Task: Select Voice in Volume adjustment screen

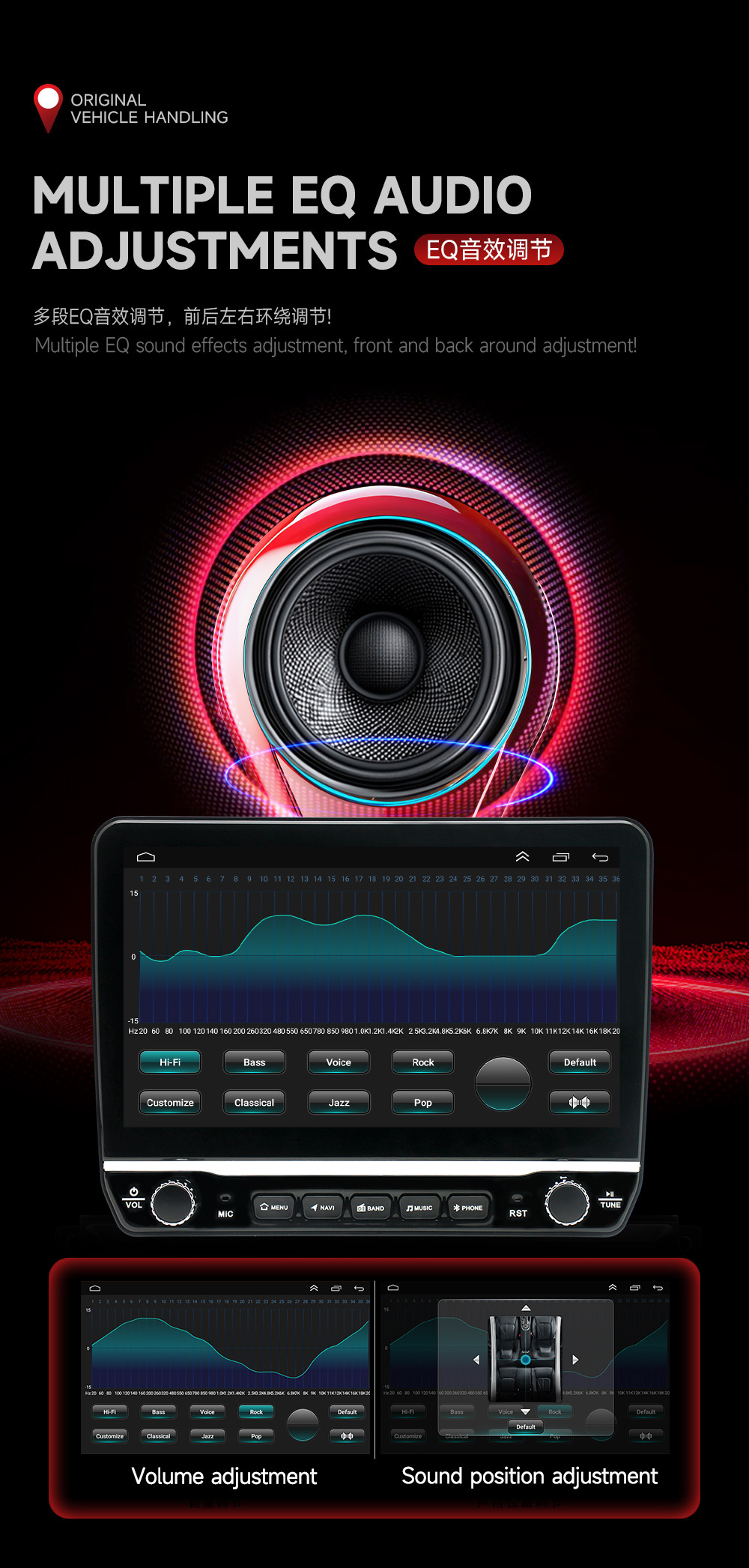Action: tap(207, 1412)
